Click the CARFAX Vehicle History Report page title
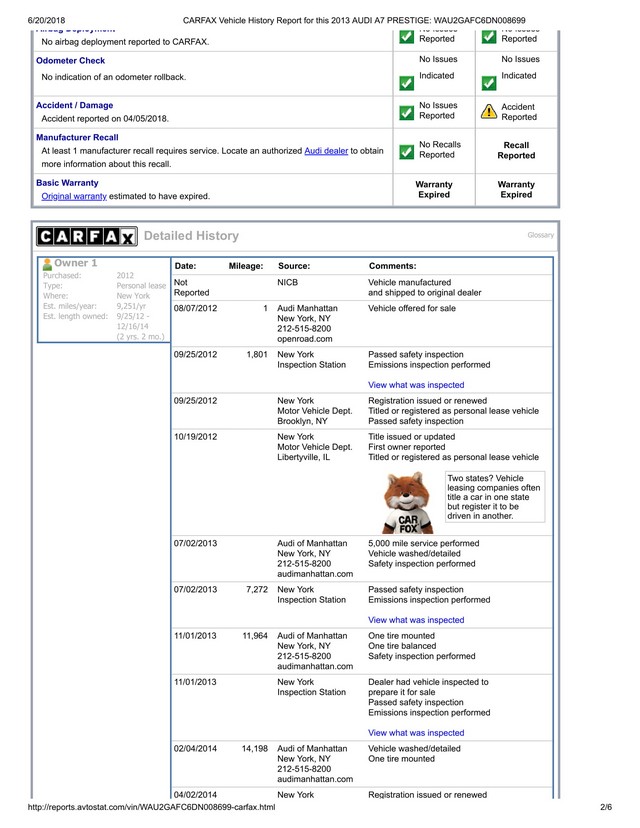The image size is (640, 828). pos(354,21)
